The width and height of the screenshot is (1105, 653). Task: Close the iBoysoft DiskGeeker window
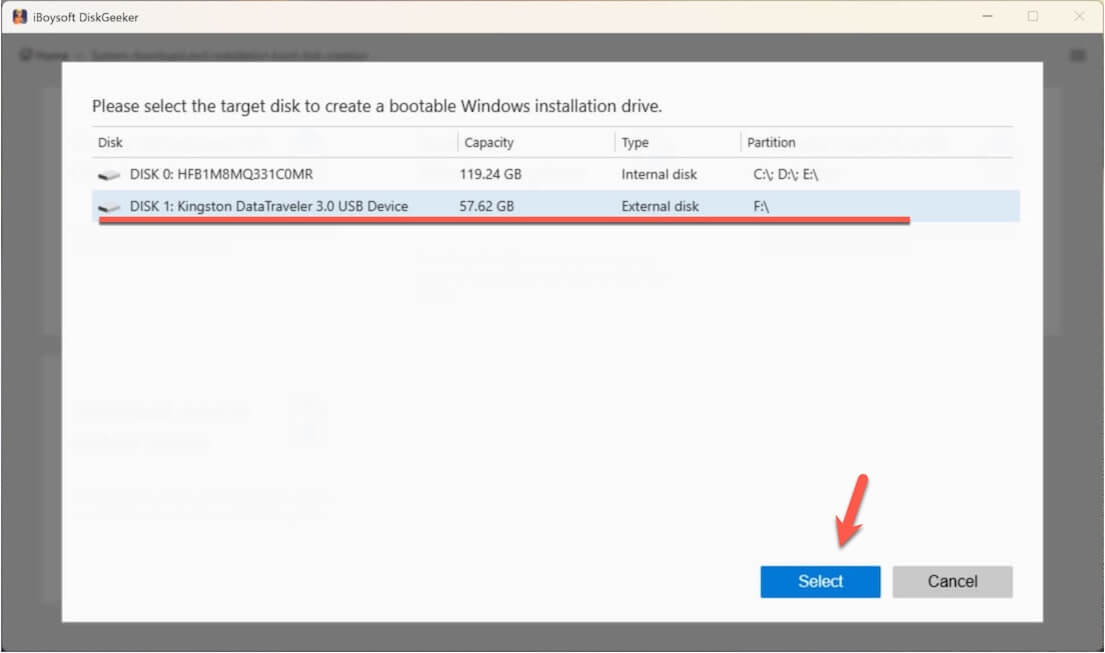(x=1079, y=16)
